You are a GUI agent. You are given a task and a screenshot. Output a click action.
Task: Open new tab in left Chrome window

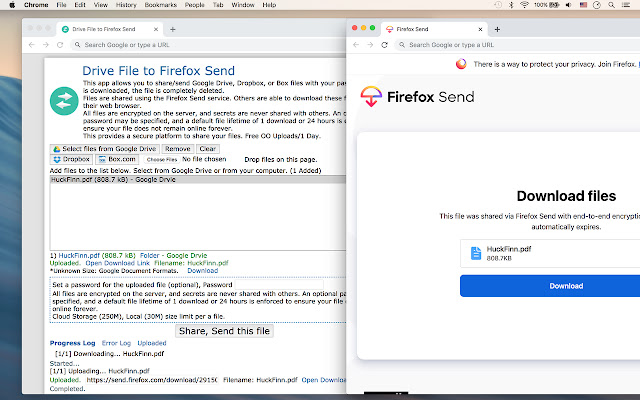coord(173,29)
